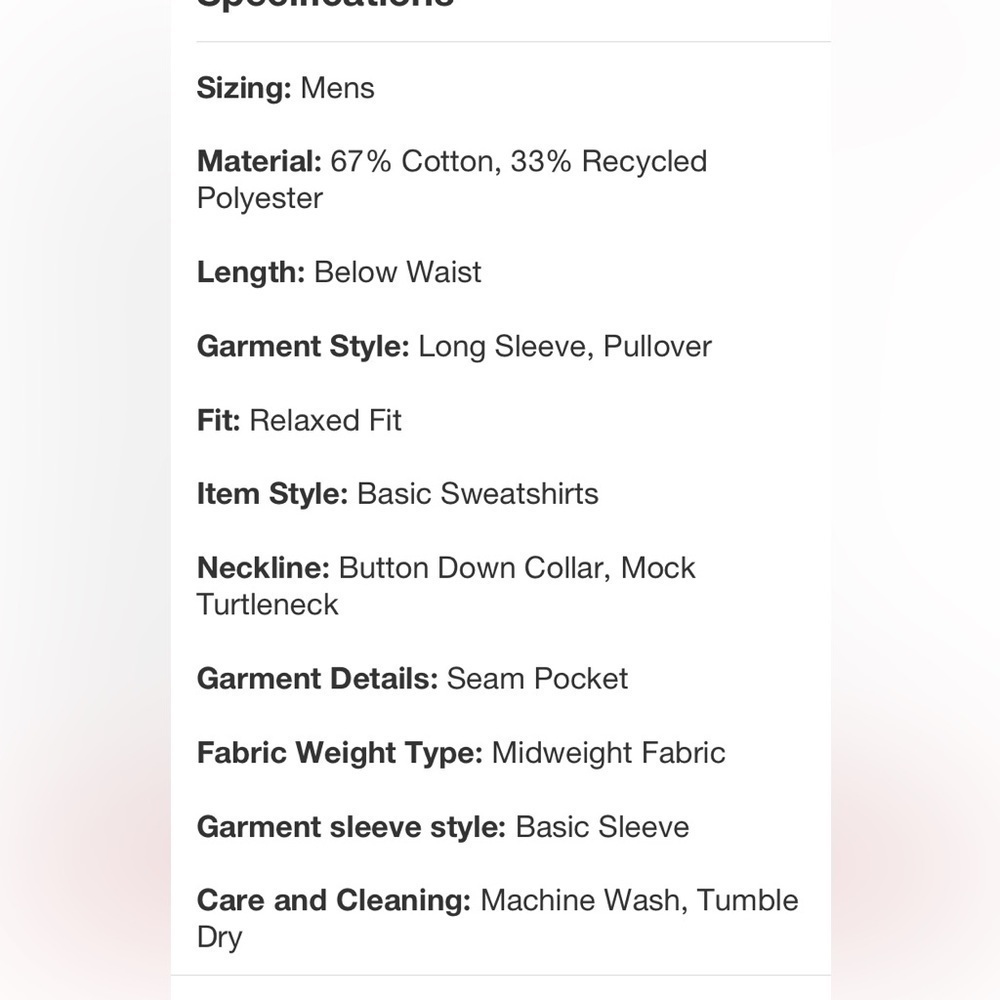Select the Material label text

click(260, 161)
